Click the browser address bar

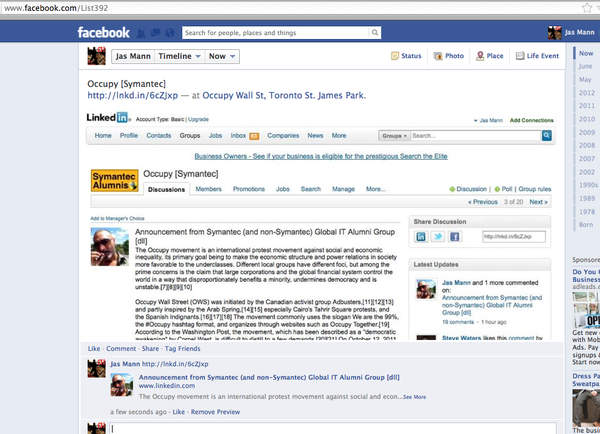(291, 8)
